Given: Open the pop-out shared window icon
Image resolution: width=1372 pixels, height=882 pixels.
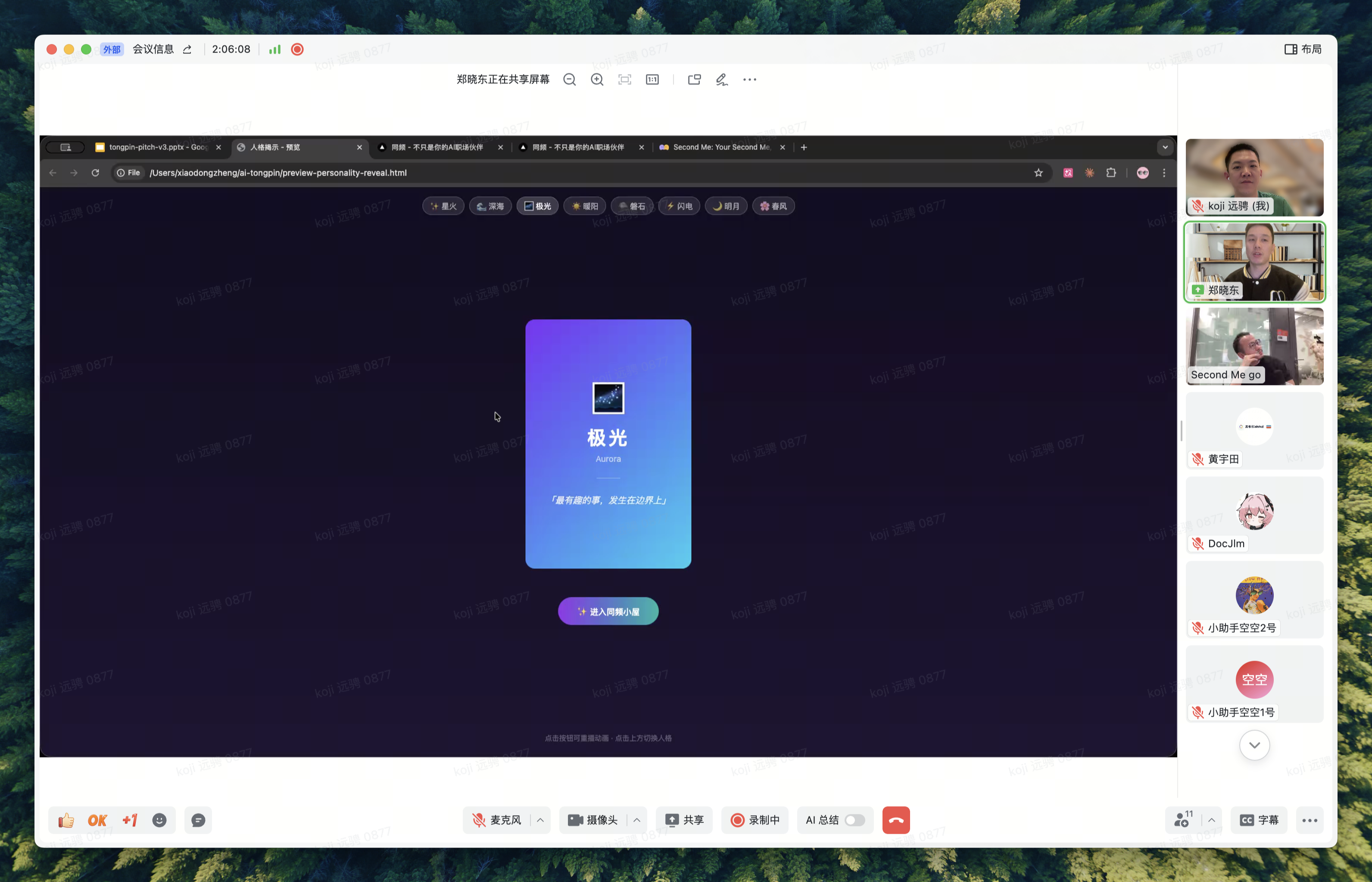Looking at the screenshot, I should [x=694, y=80].
